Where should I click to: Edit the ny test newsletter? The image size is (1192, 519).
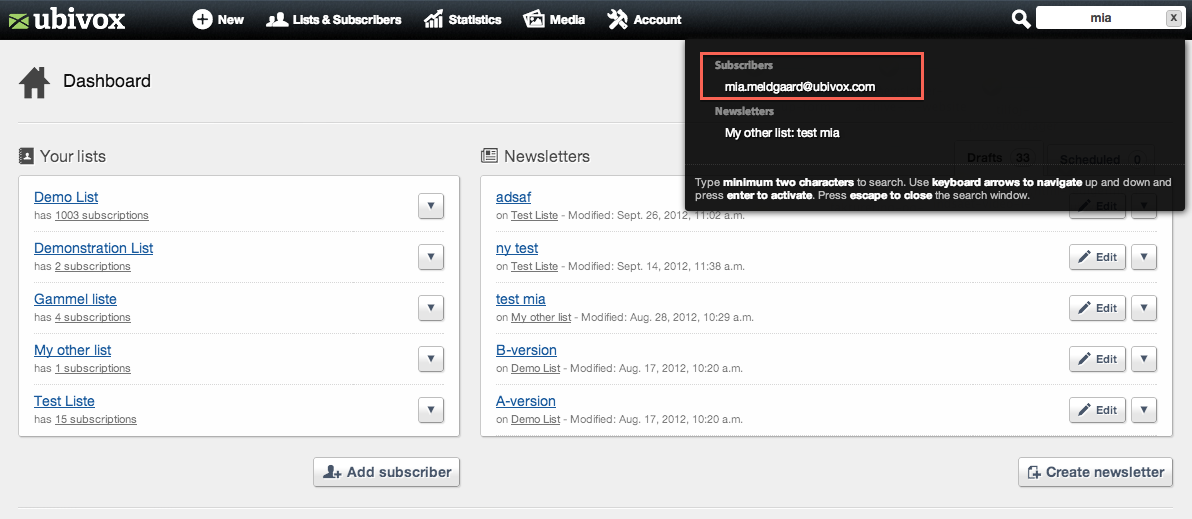[1098, 257]
